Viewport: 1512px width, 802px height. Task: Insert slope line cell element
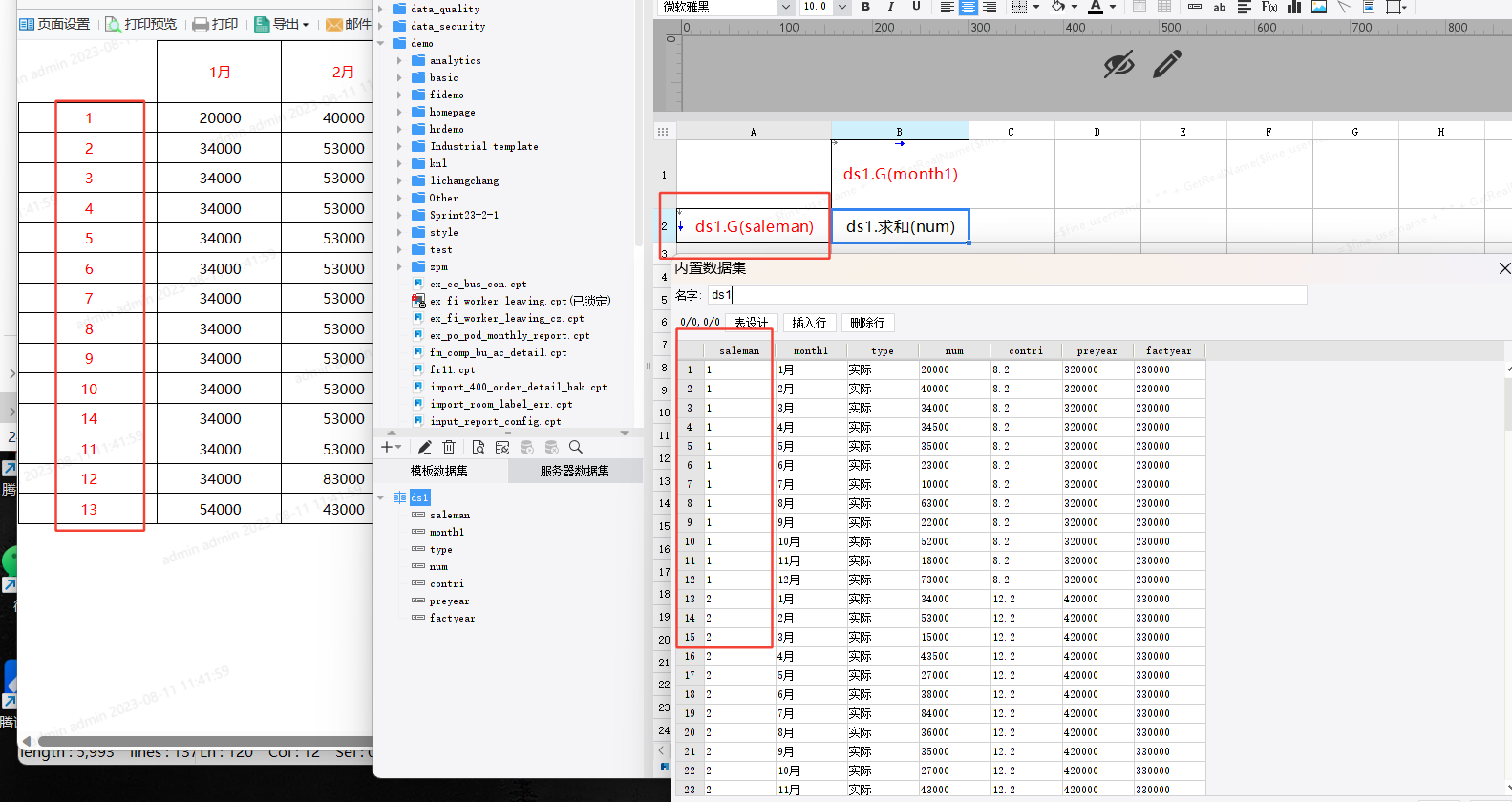point(1344,7)
